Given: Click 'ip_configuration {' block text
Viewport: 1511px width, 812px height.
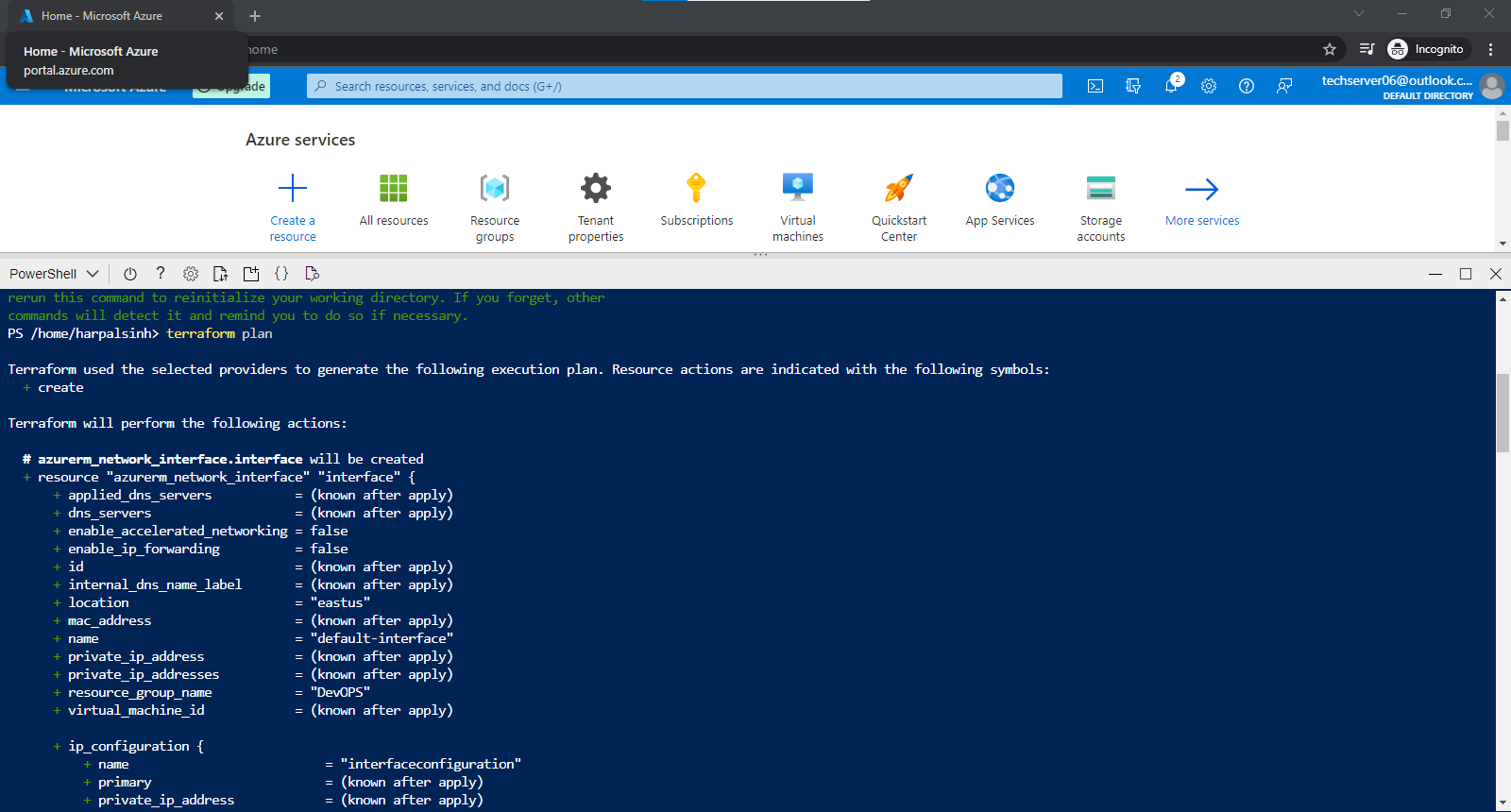Looking at the screenshot, I should [136, 746].
